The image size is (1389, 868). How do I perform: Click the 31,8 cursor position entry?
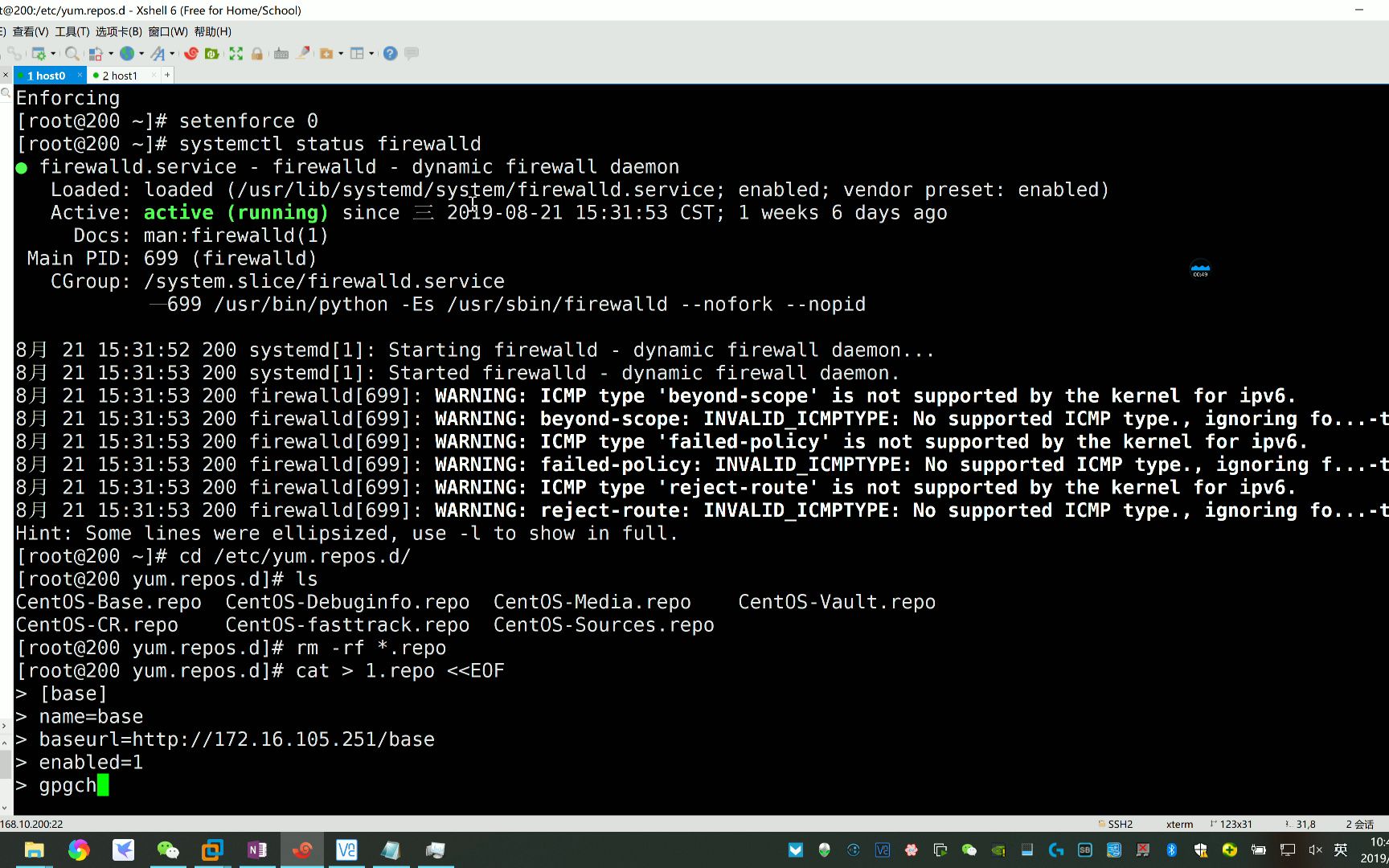(1301, 825)
